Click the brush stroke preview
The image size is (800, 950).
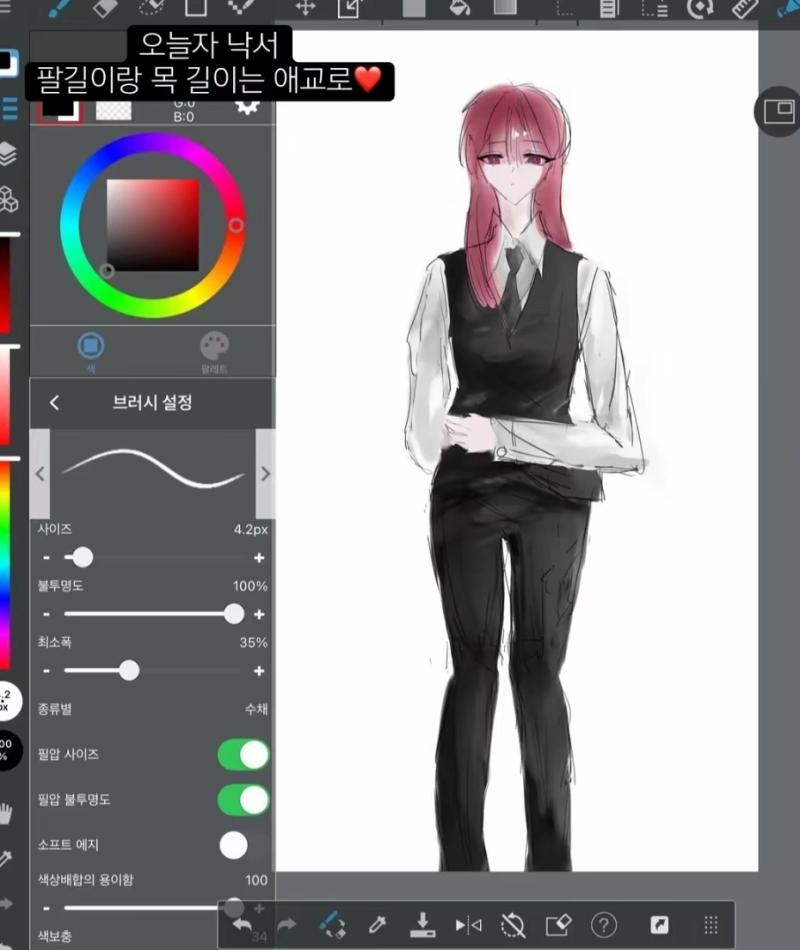[153, 474]
